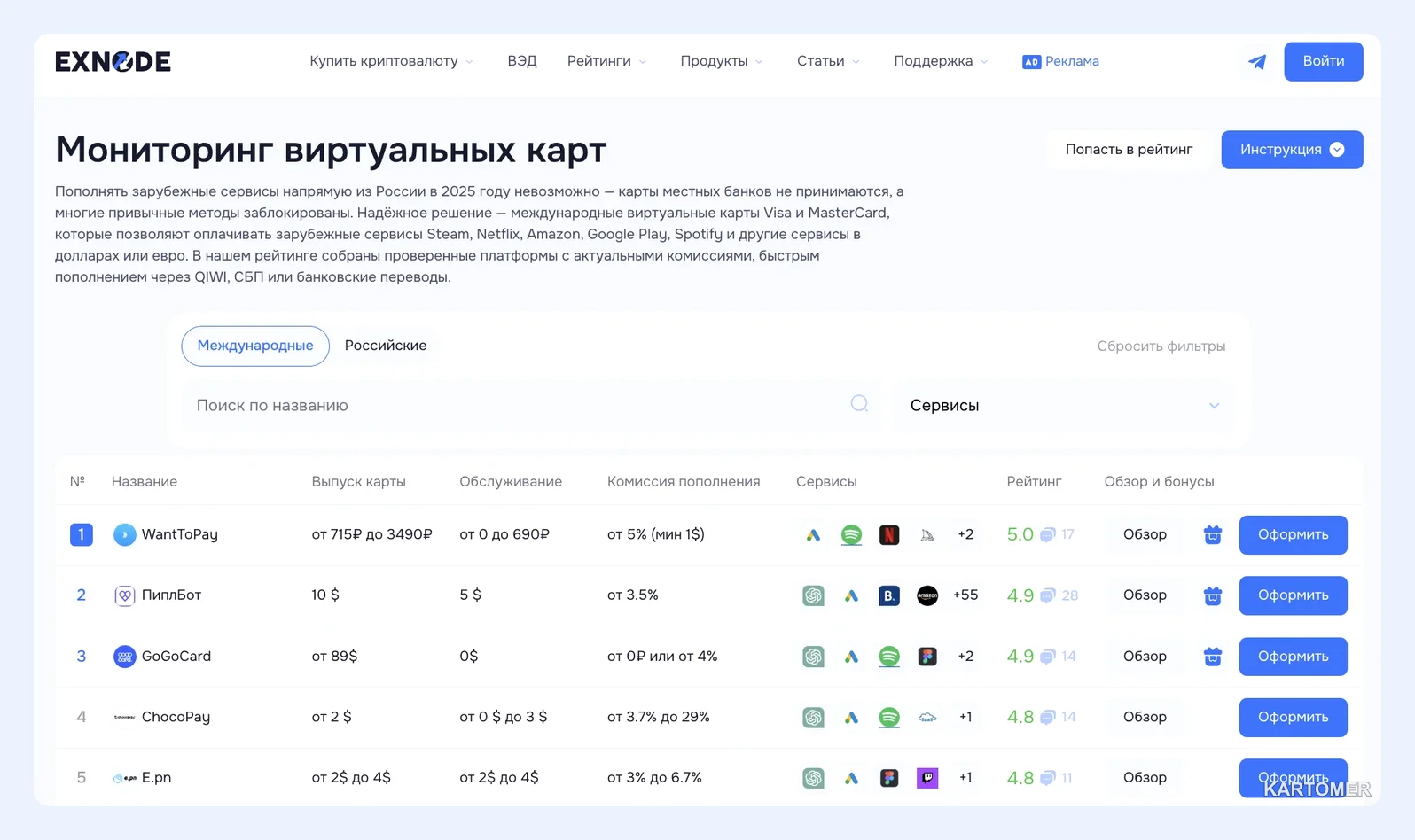Click Оформить for ChocoPay

(1293, 718)
